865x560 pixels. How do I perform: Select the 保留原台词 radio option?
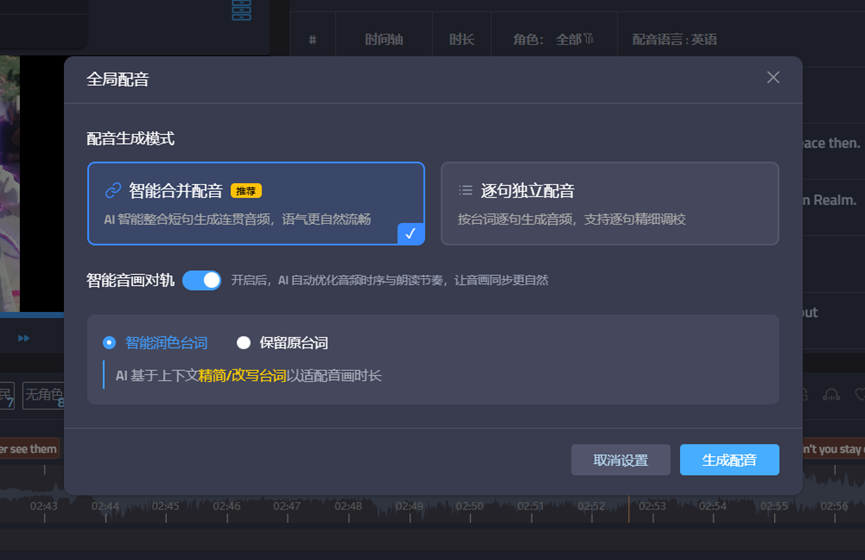click(243, 343)
